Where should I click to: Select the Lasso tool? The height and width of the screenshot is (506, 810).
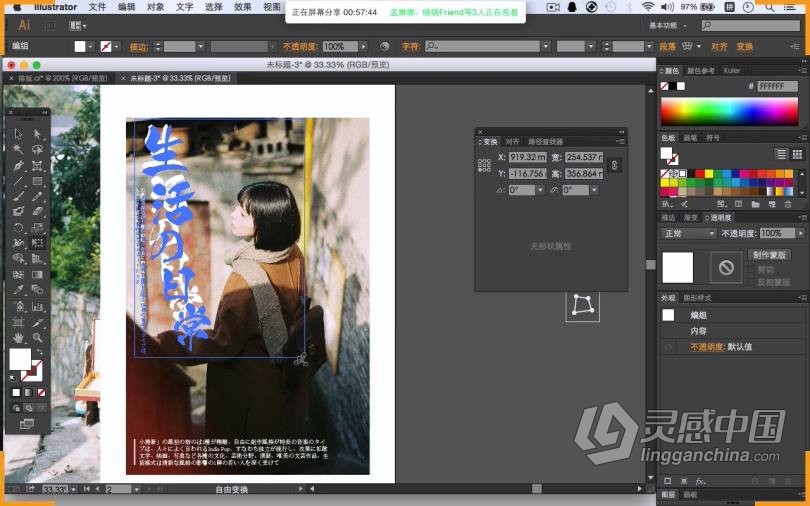click(x=37, y=150)
